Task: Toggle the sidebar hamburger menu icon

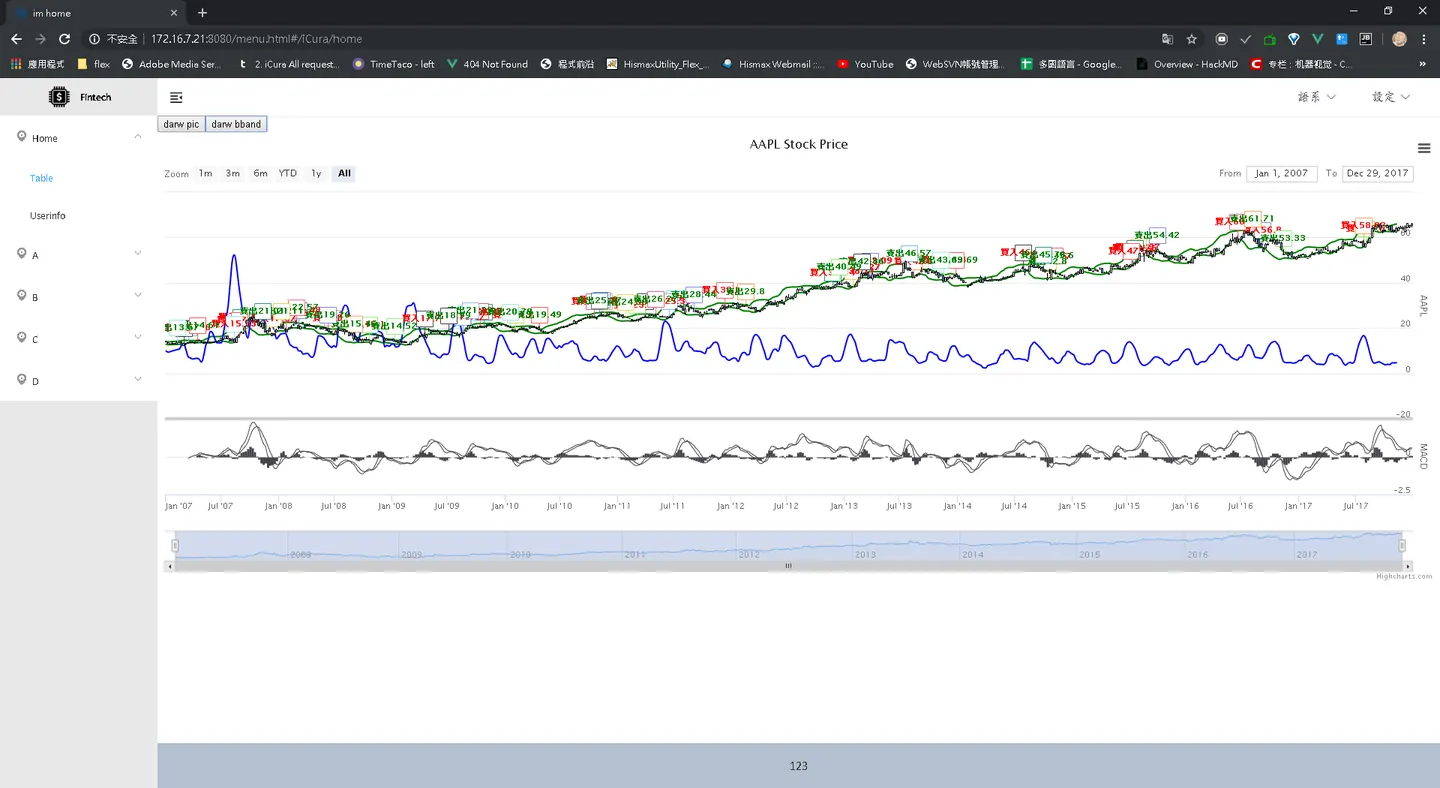Action: [176, 98]
